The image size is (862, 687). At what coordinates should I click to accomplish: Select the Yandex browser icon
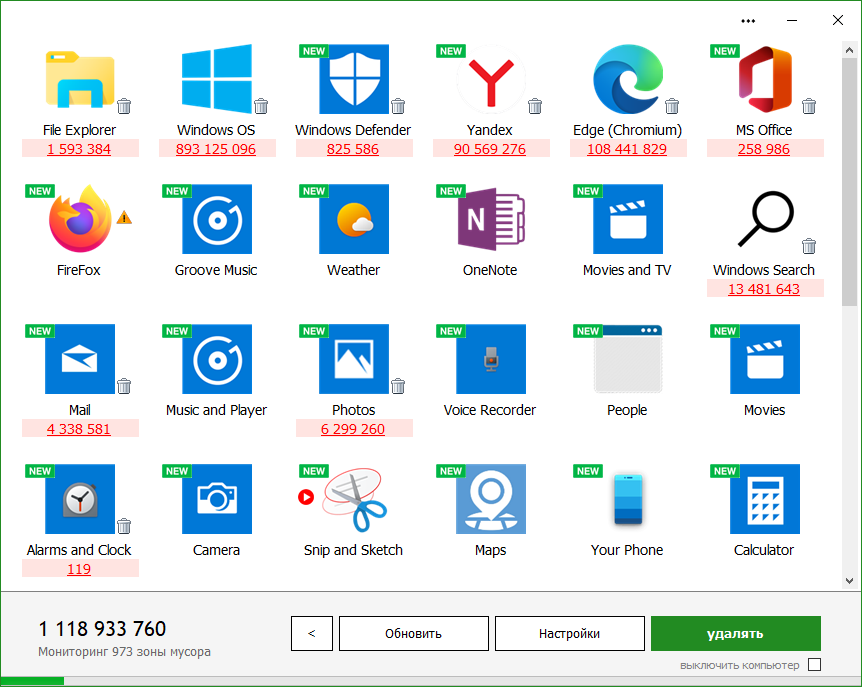pyautogui.click(x=490, y=79)
